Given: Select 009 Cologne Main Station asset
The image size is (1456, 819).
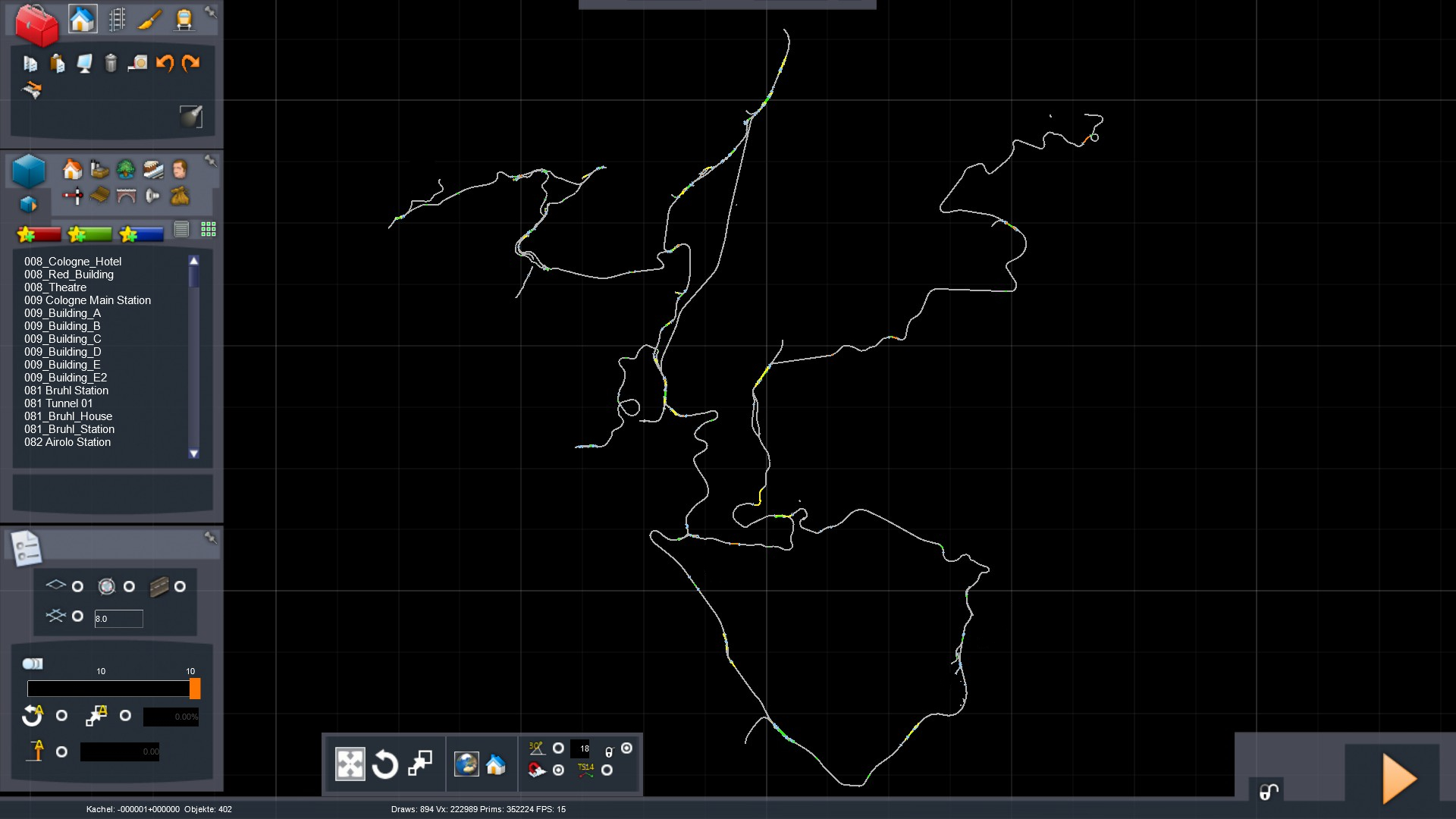Looking at the screenshot, I should 87,300.
